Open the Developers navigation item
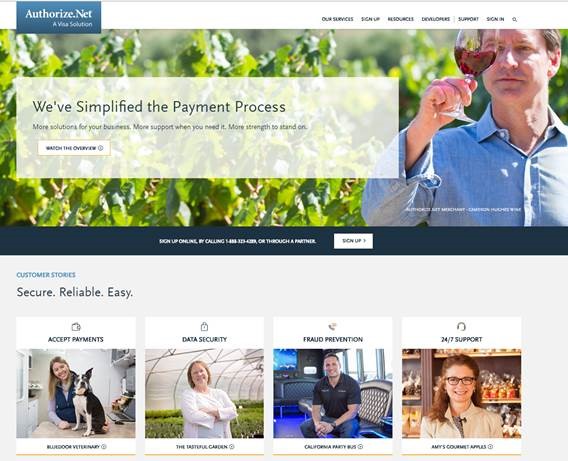Screen dimensions: 568x461 click(435, 19)
